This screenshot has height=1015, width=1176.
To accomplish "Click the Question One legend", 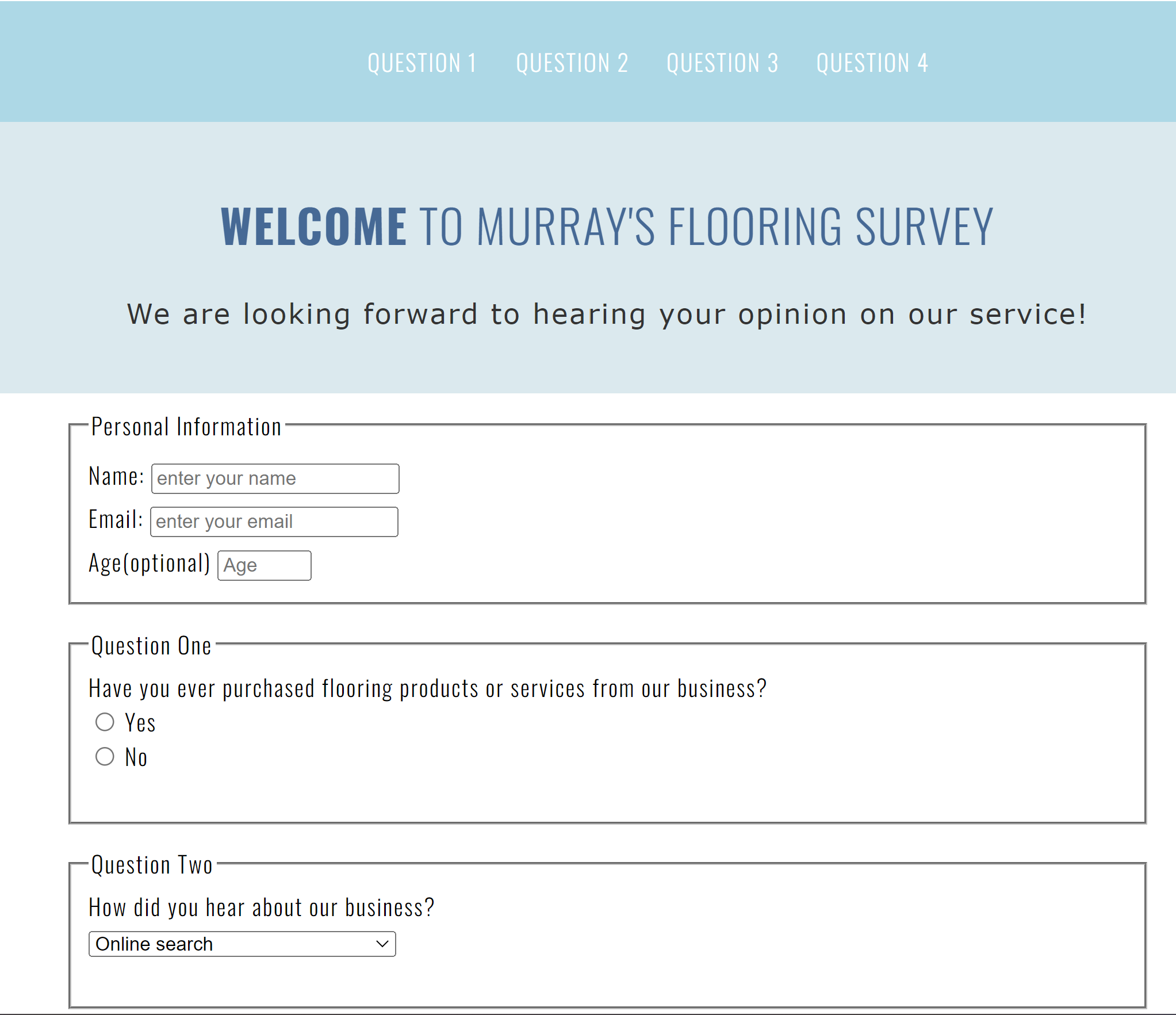I will pyautogui.click(x=152, y=646).
